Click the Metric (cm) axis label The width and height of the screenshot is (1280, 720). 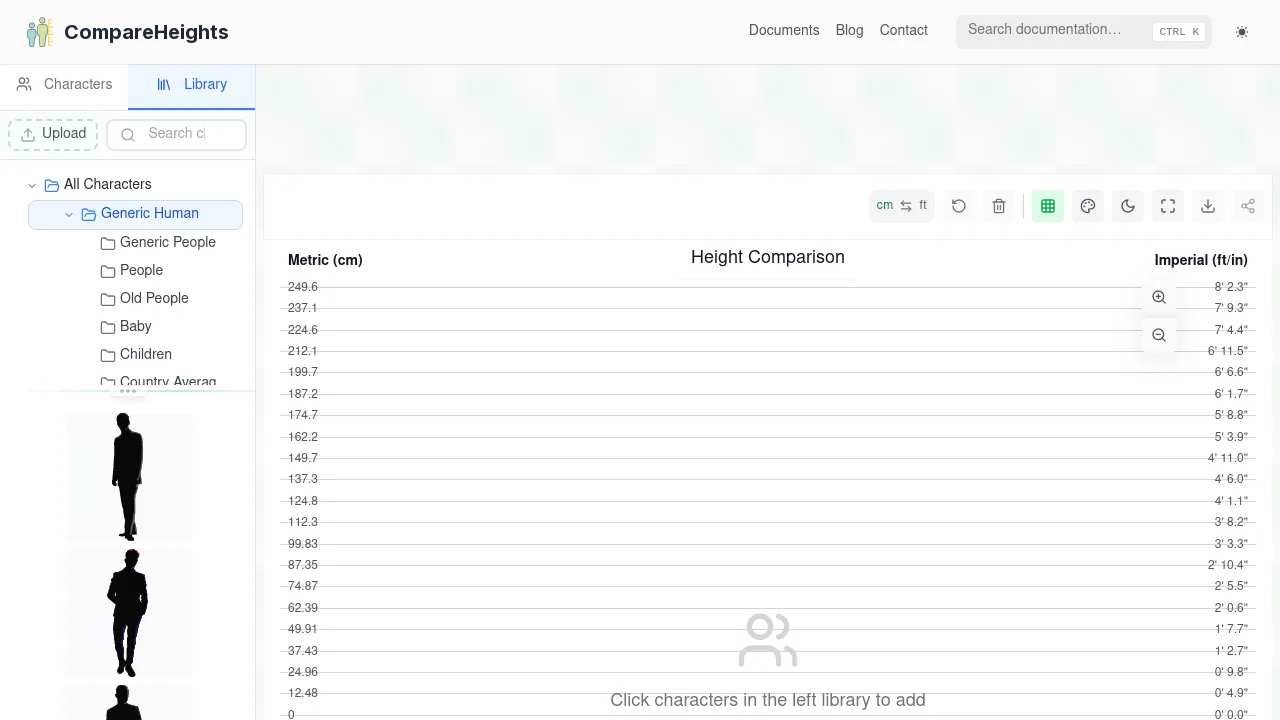pyautogui.click(x=325, y=260)
